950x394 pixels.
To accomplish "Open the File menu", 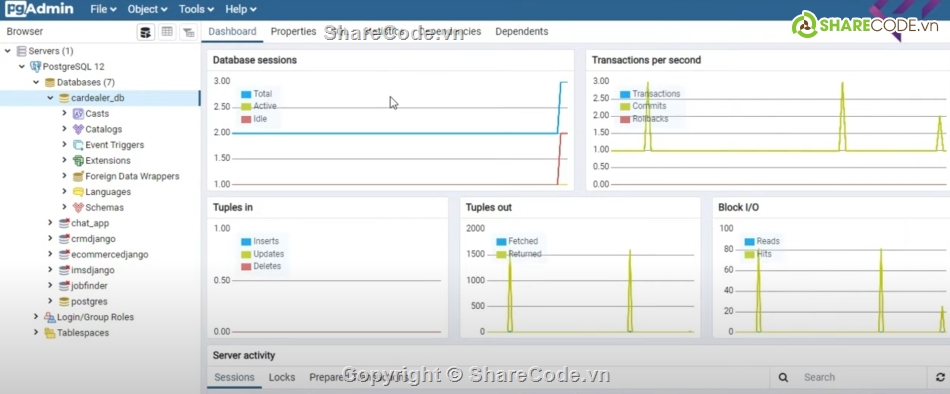I will [x=104, y=9].
